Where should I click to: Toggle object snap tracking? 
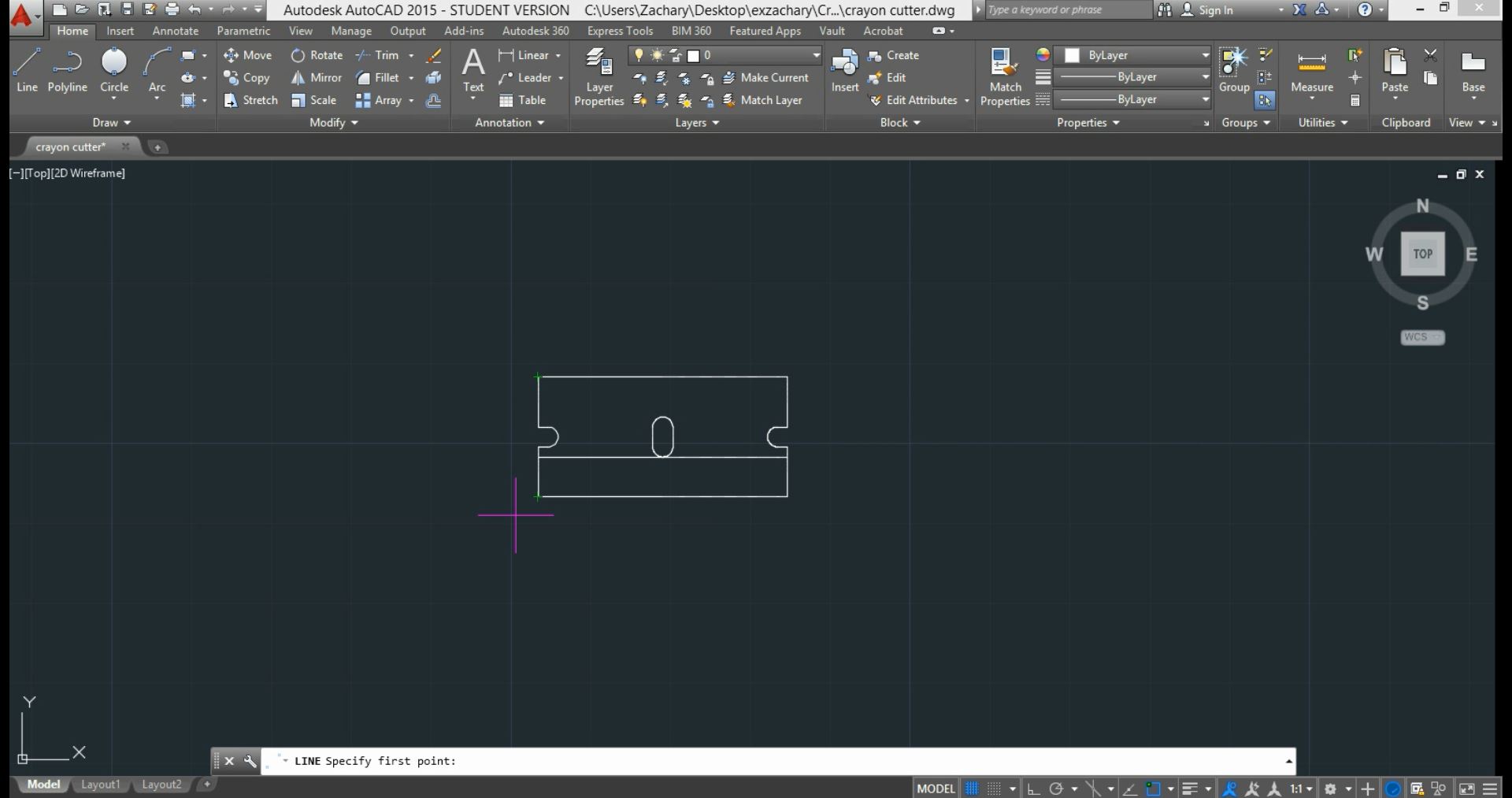(1130, 789)
